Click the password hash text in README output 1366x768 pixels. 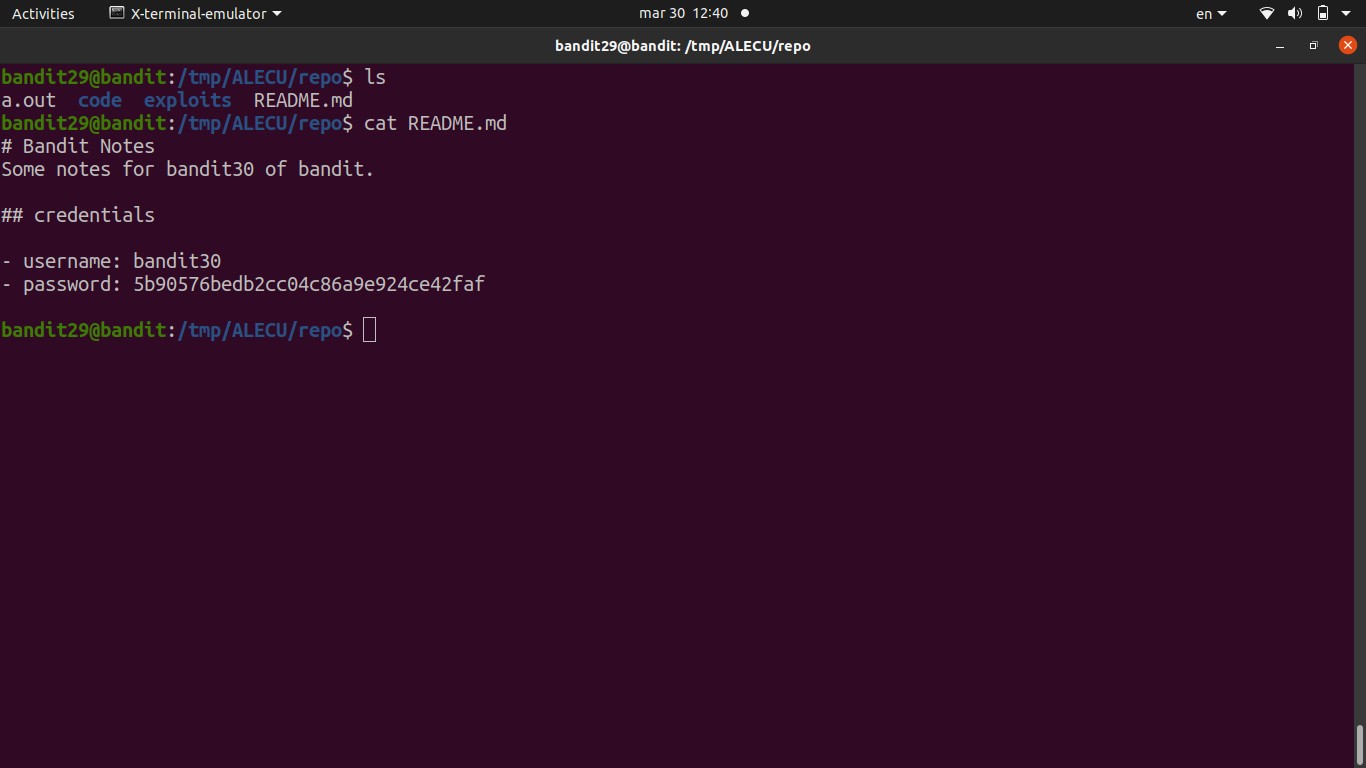pos(309,284)
